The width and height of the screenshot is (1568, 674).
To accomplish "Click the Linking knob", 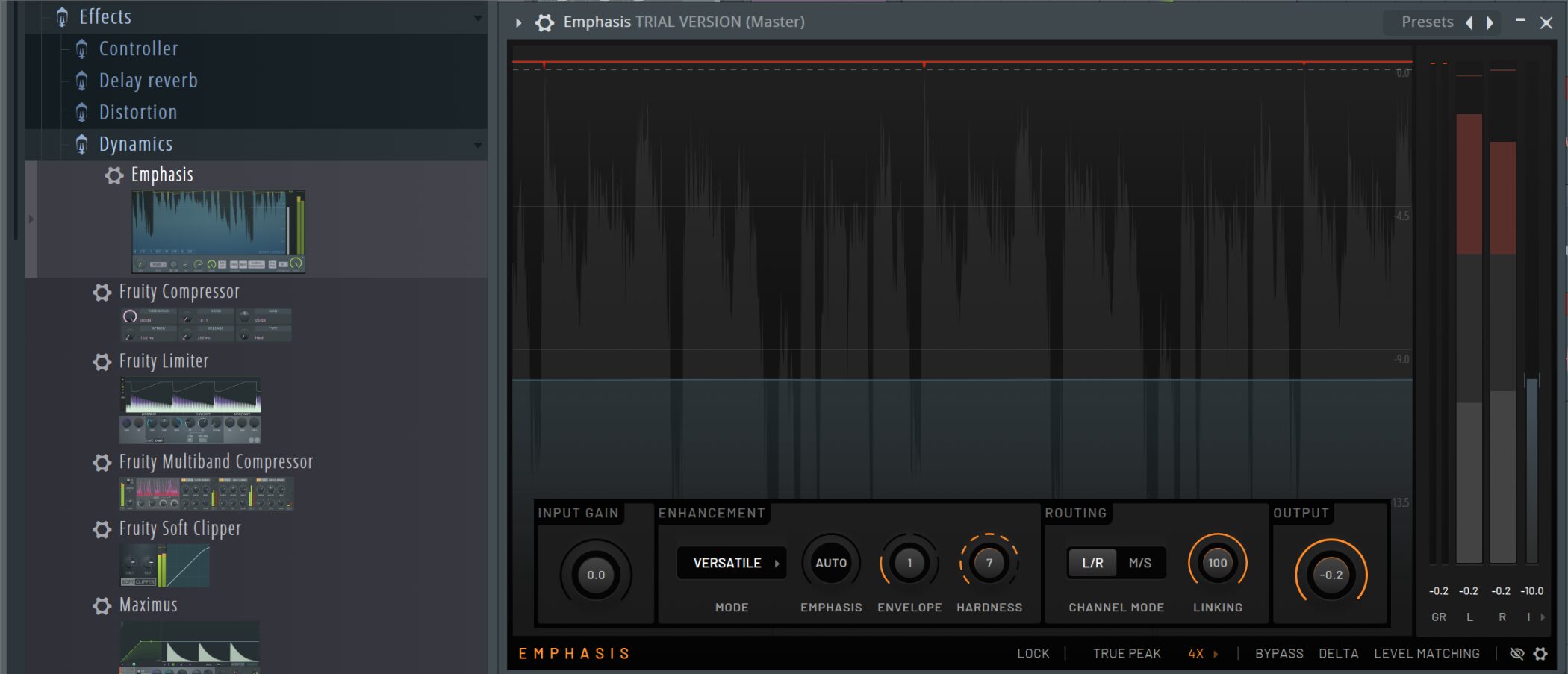I will click(x=1218, y=563).
